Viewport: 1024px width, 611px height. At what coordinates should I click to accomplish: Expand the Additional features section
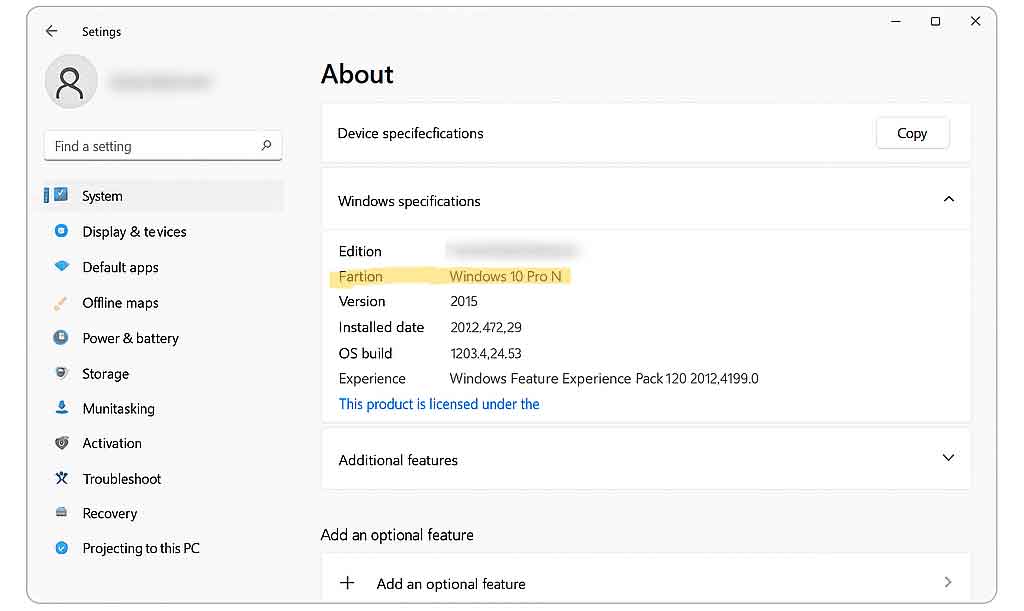(948, 458)
